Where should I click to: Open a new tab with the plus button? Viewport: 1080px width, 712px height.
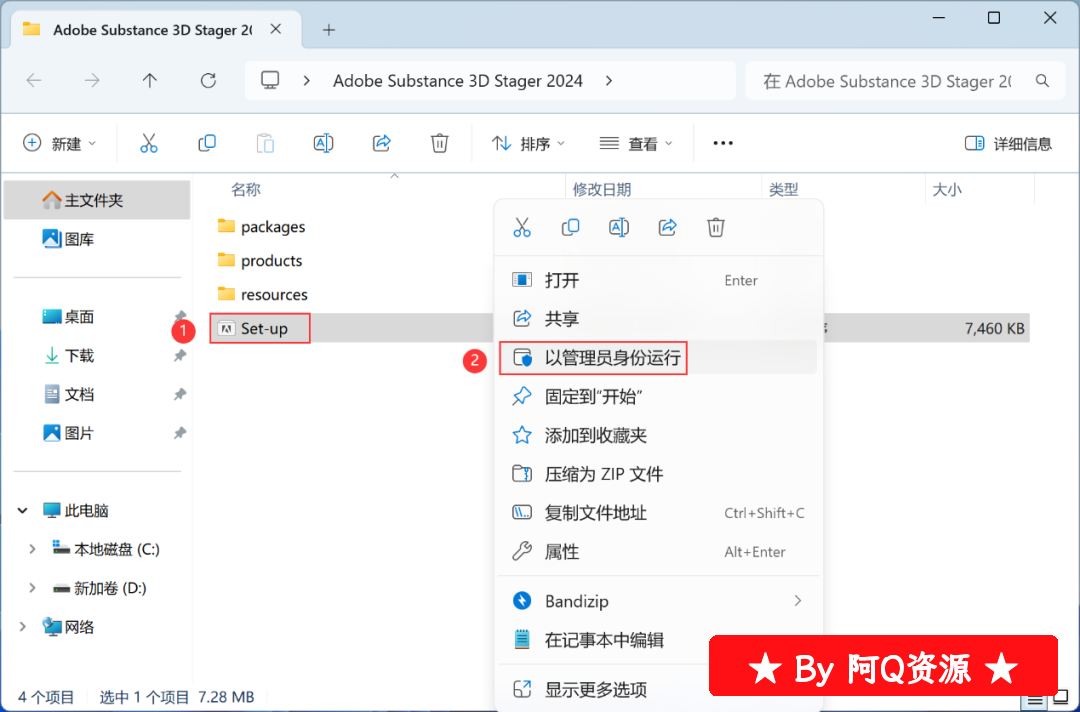(329, 30)
